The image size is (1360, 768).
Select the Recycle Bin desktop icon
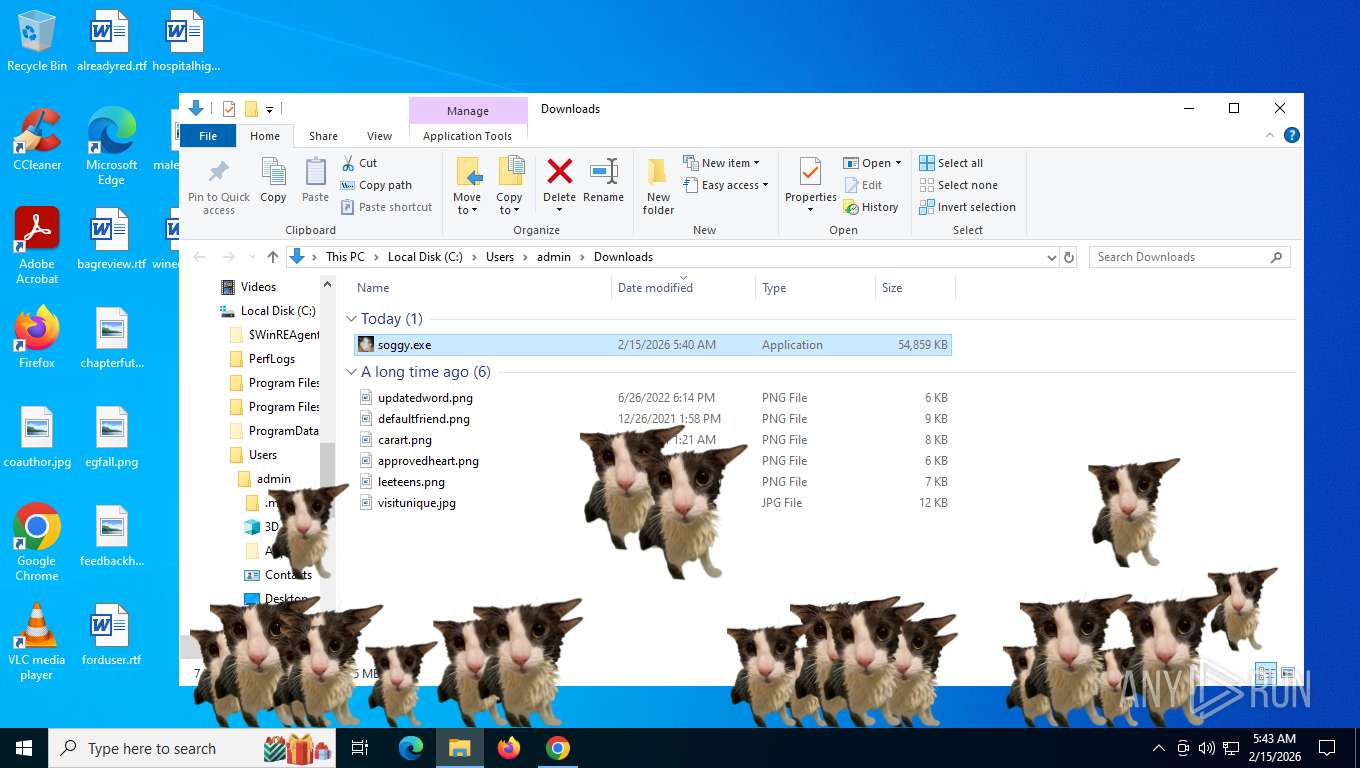(x=37, y=41)
